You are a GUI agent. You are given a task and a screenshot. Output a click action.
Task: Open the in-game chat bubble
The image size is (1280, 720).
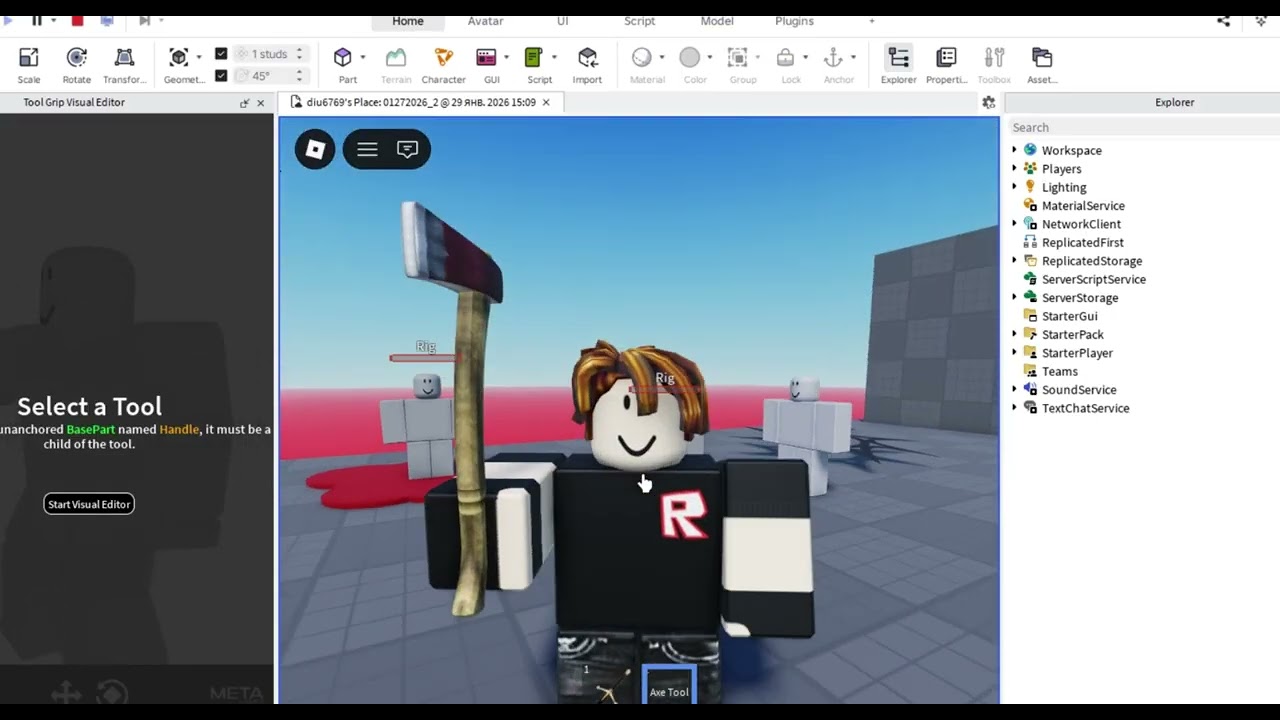[x=407, y=149]
